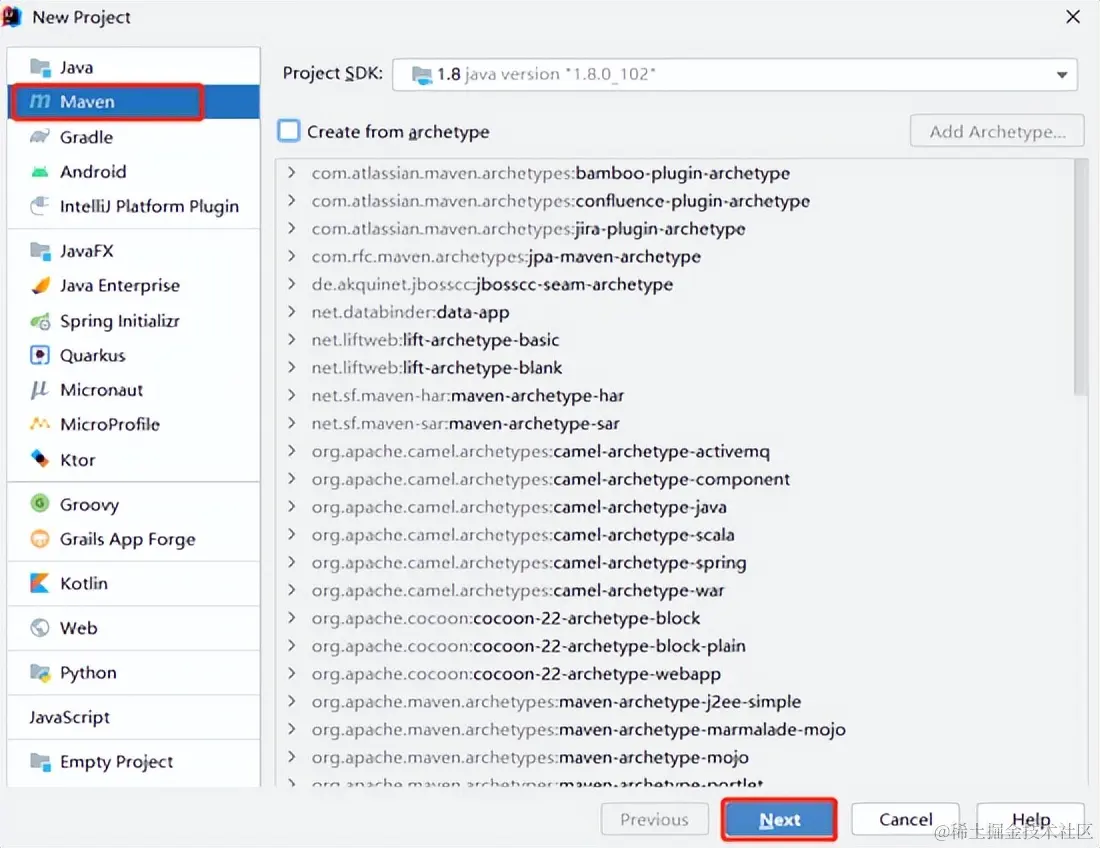The image size is (1100, 848).
Task: Click the Cancel button
Action: [x=905, y=819]
